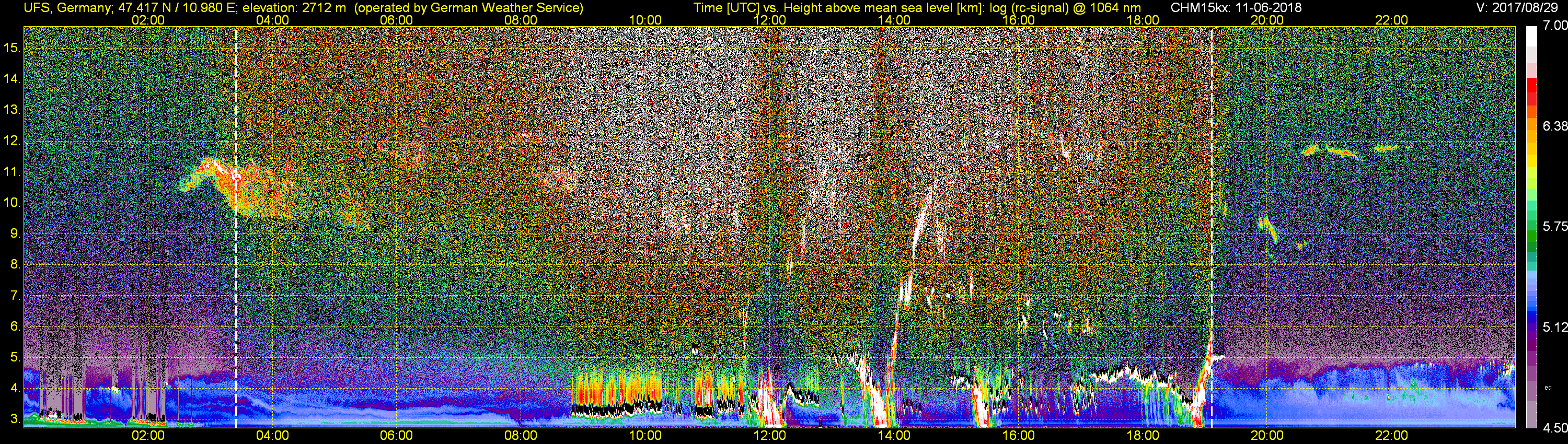The width and height of the screenshot is (1568, 444).
Task: Click the '14.' height axis label
Action: [x=12, y=79]
